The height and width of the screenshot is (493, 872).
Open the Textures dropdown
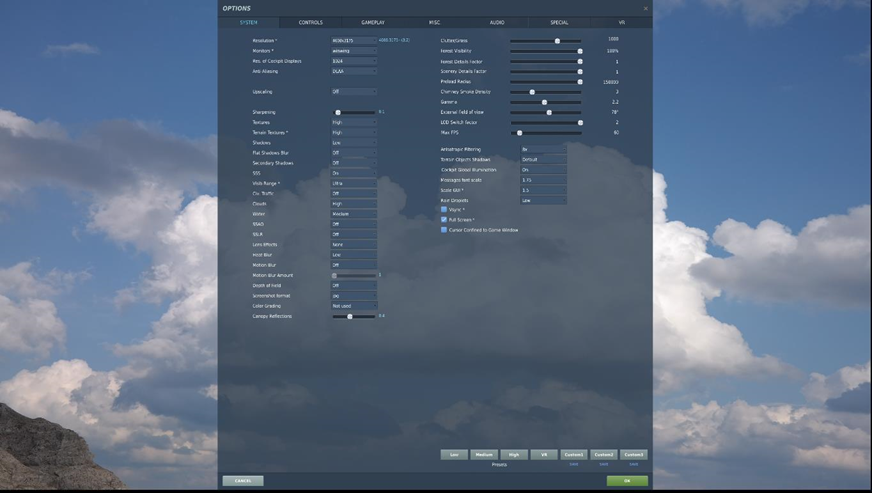click(354, 122)
